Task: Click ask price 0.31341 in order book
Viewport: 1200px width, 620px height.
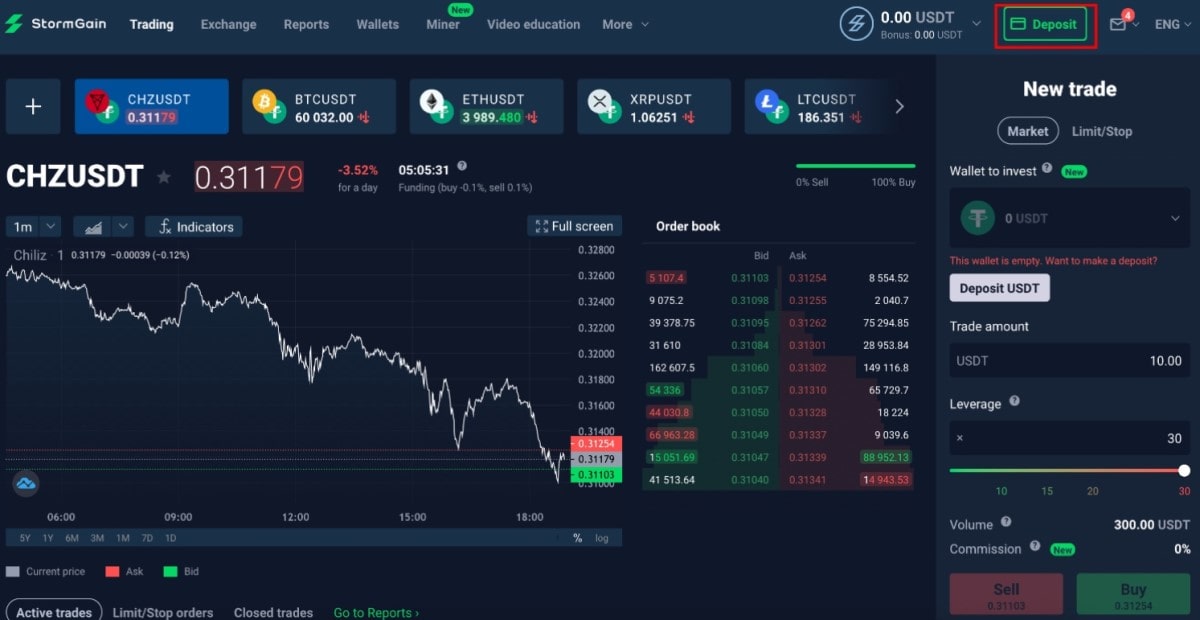Action: pyautogui.click(x=807, y=480)
